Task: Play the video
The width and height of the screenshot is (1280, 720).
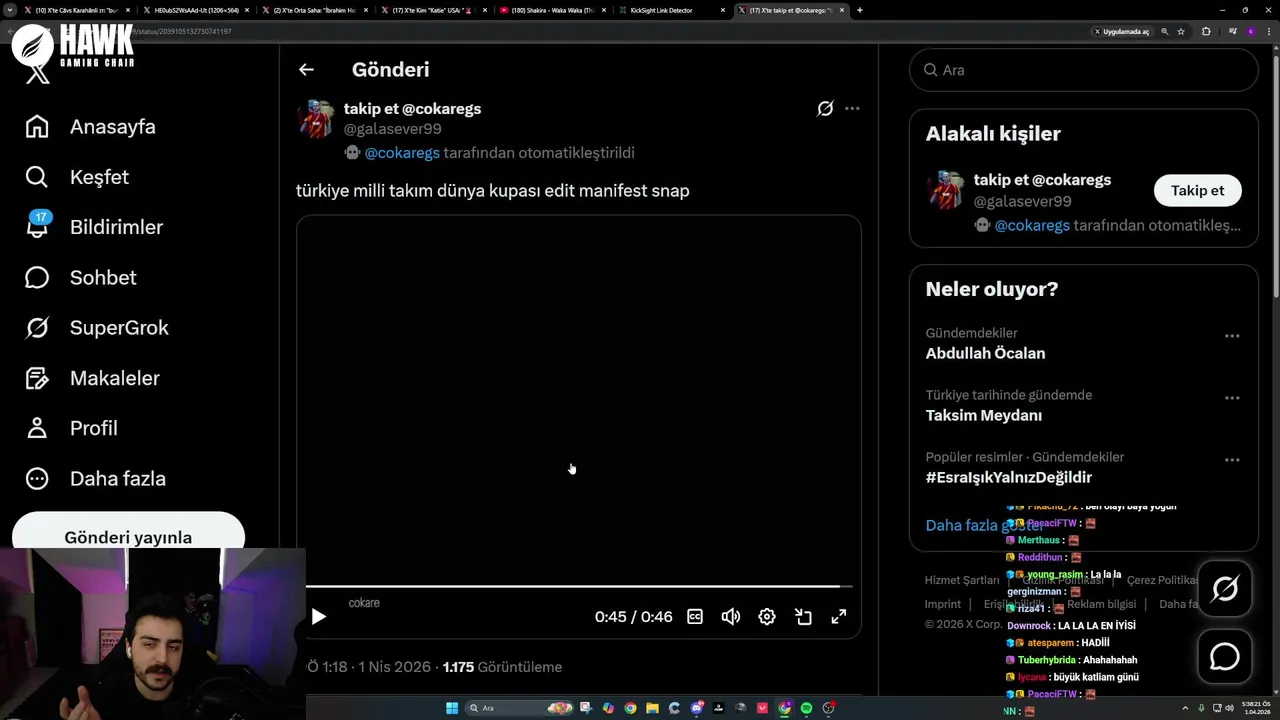Action: [x=319, y=616]
